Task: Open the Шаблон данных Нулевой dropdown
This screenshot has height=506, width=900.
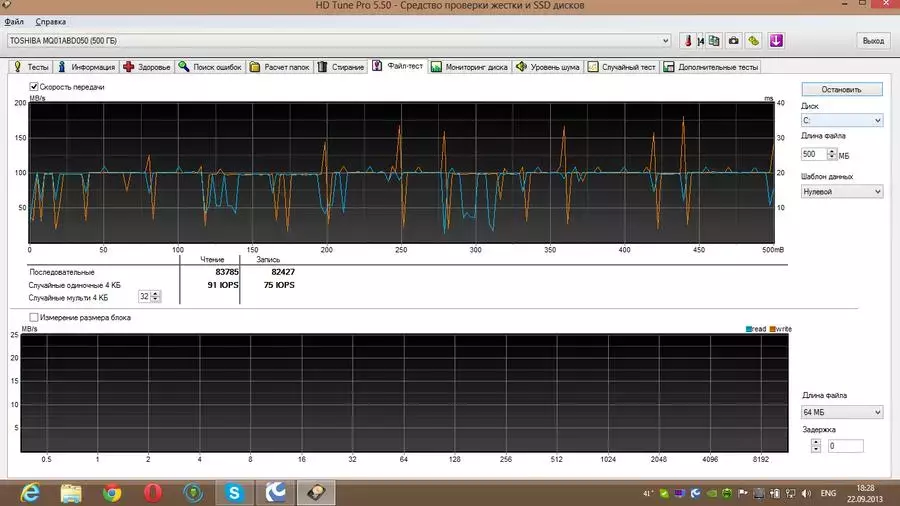Action: coord(841,192)
